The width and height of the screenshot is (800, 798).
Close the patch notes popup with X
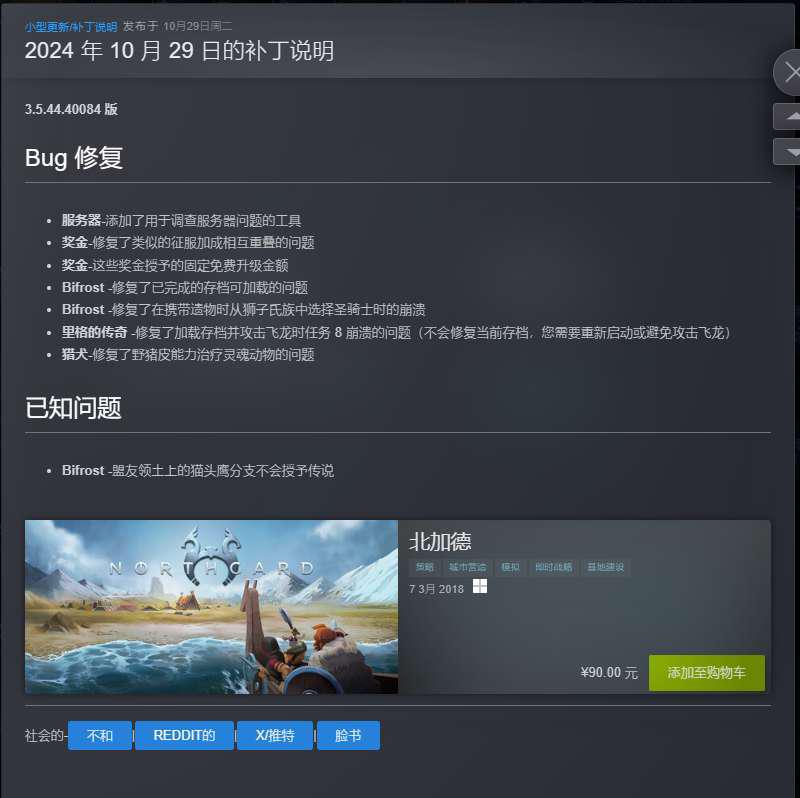[788, 72]
